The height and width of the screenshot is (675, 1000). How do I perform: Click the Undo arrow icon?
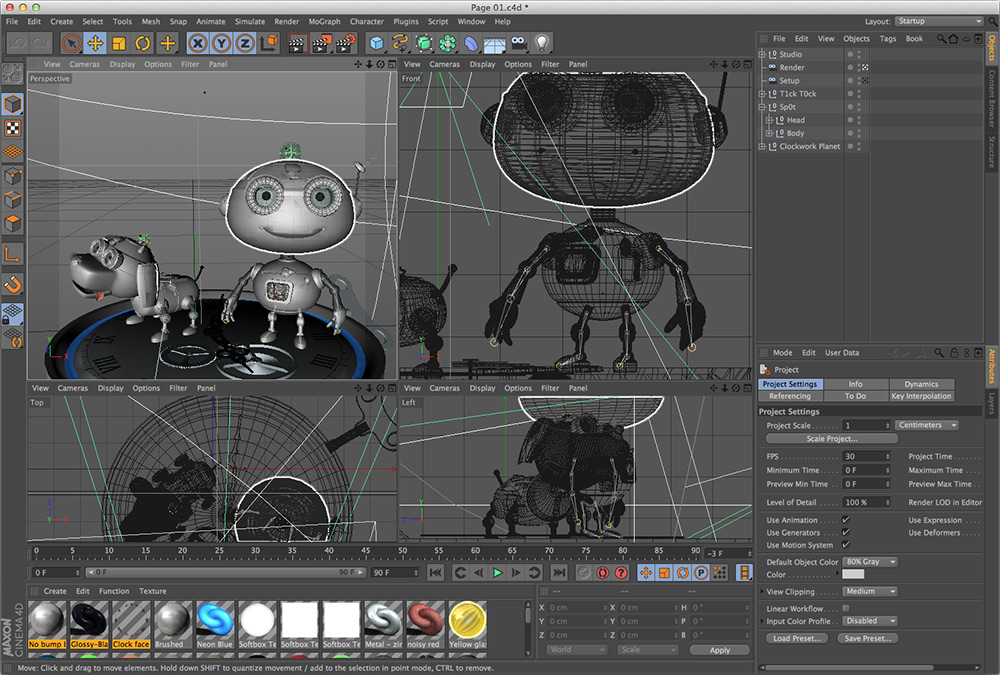coord(17,43)
